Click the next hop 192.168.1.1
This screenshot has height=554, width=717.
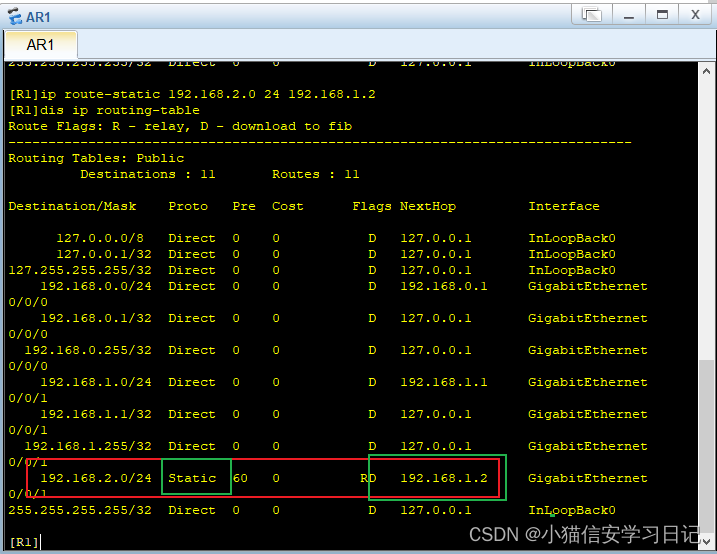(444, 382)
